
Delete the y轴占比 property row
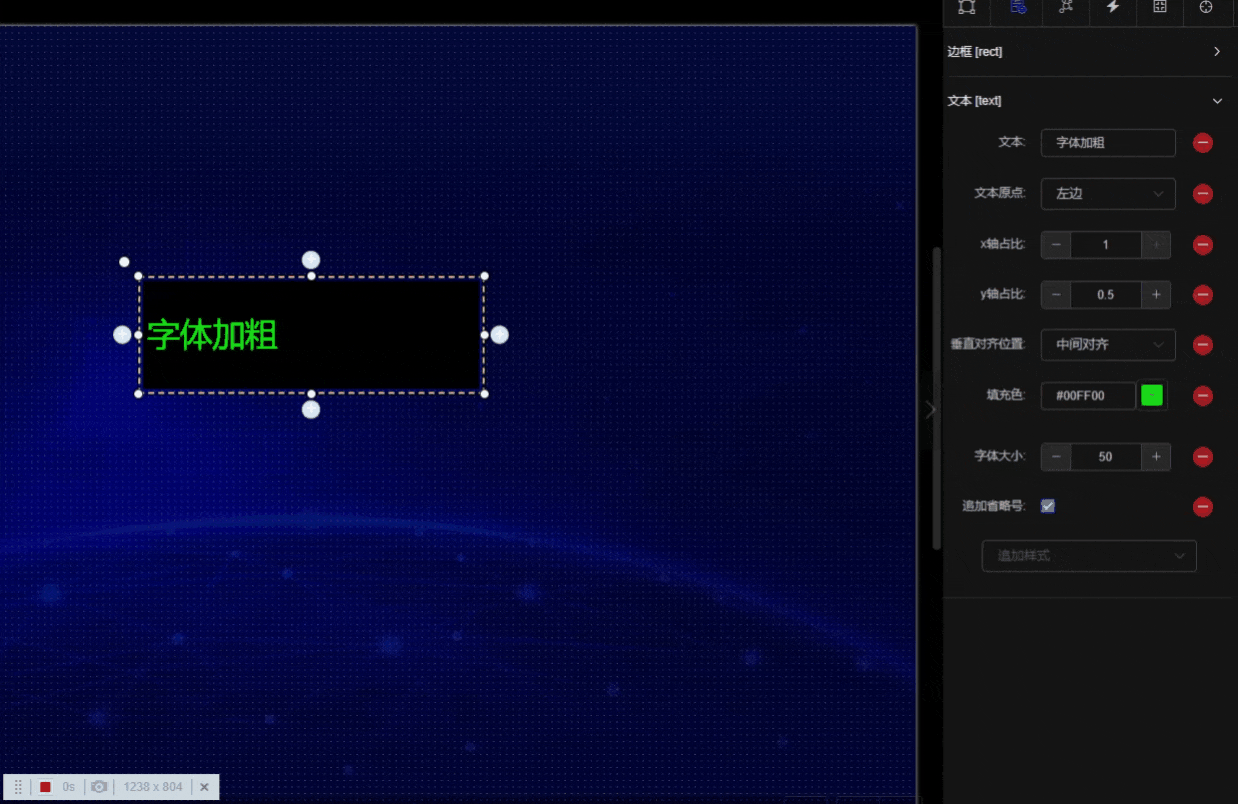point(1203,295)
